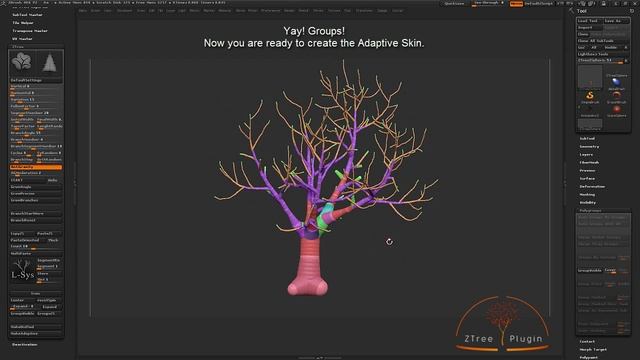640x360 pixels.
Task: Expand the Tile Helper plugin section
Action: (23, 23)
